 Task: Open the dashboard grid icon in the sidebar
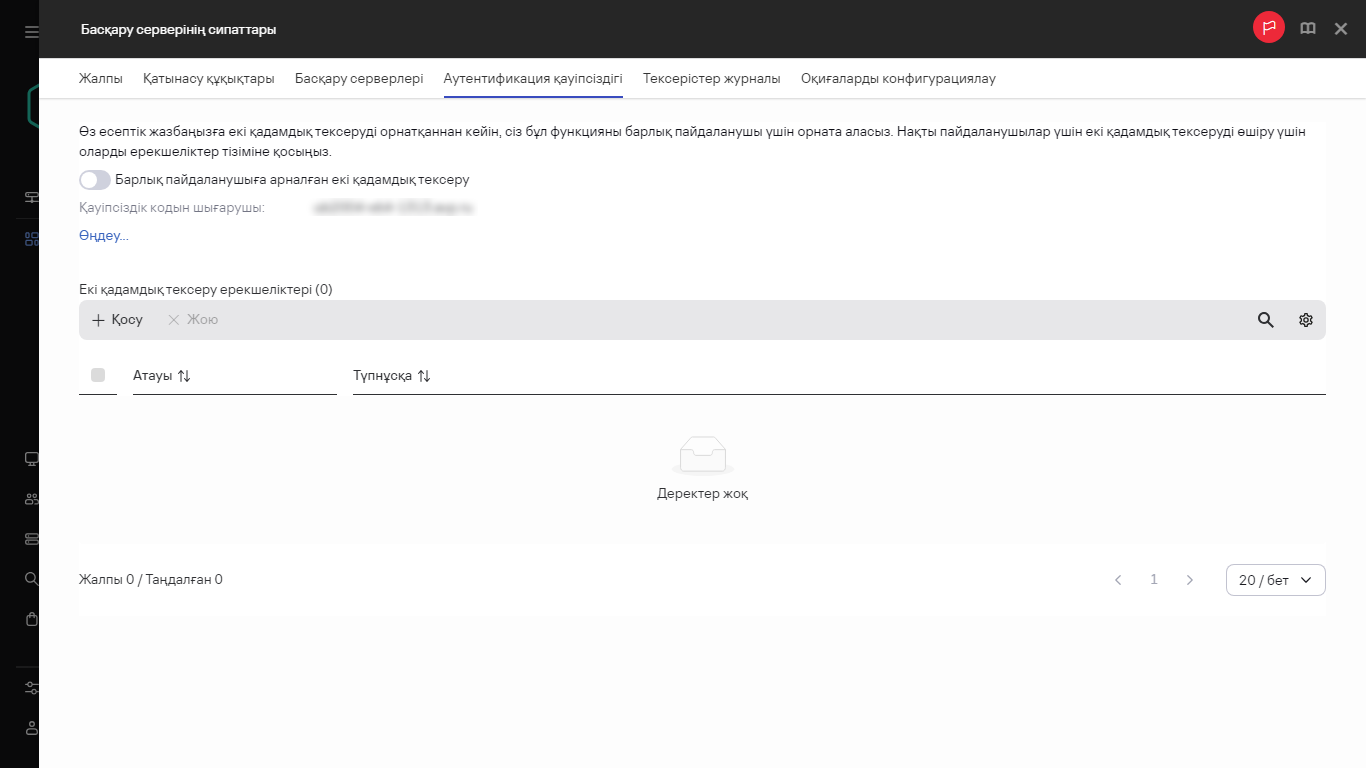30,240
